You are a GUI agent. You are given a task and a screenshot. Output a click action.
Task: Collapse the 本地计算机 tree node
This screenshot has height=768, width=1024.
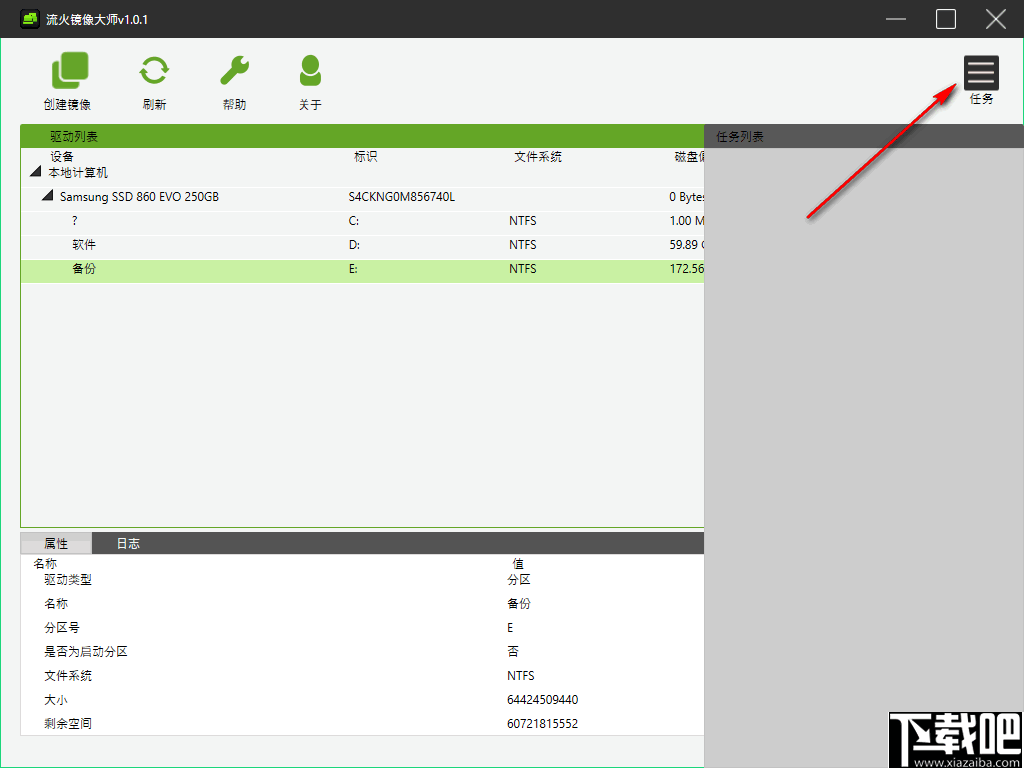(x=35, y=173)
